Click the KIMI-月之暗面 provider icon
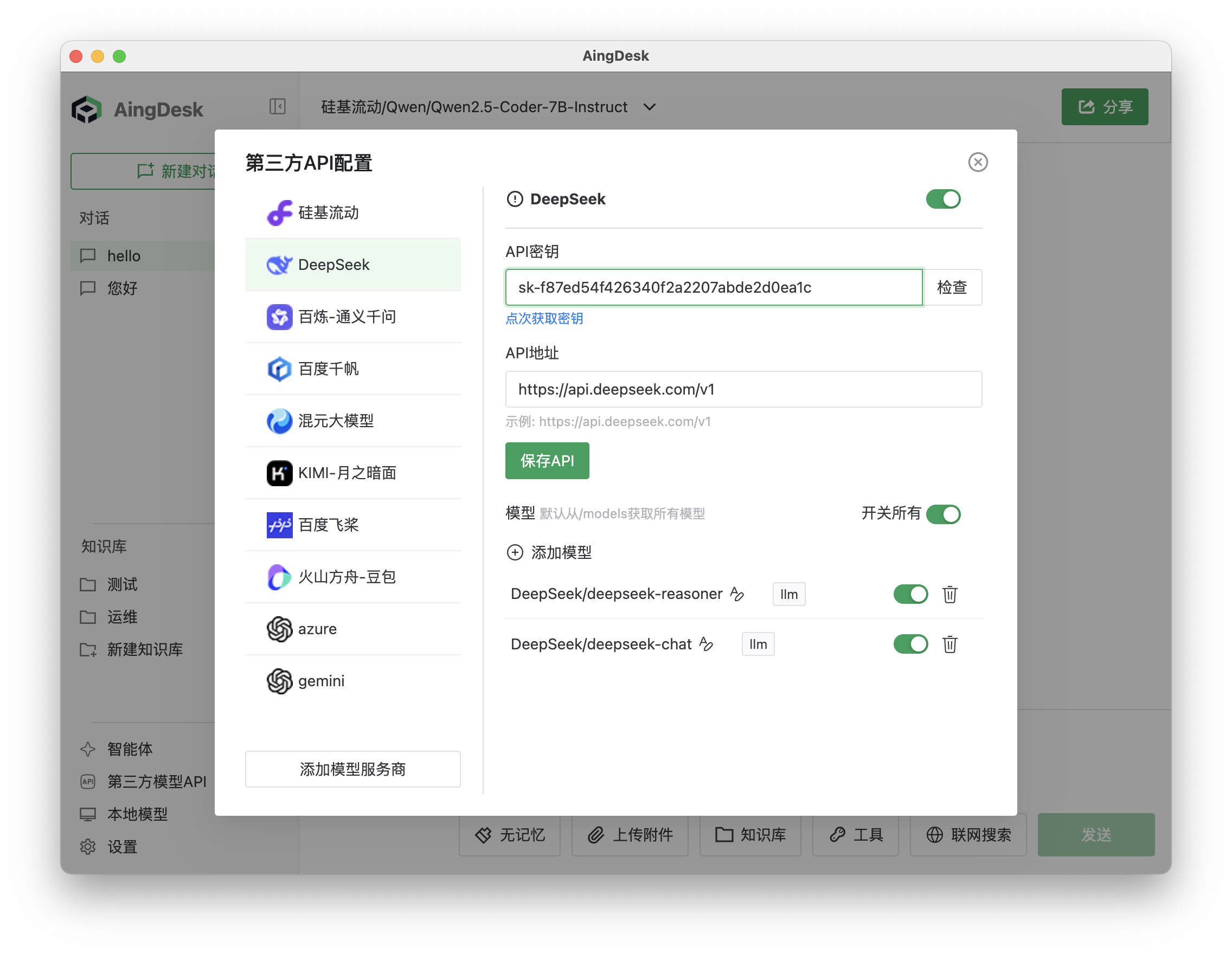This screenshot has height=954, width=1232. 279,473
